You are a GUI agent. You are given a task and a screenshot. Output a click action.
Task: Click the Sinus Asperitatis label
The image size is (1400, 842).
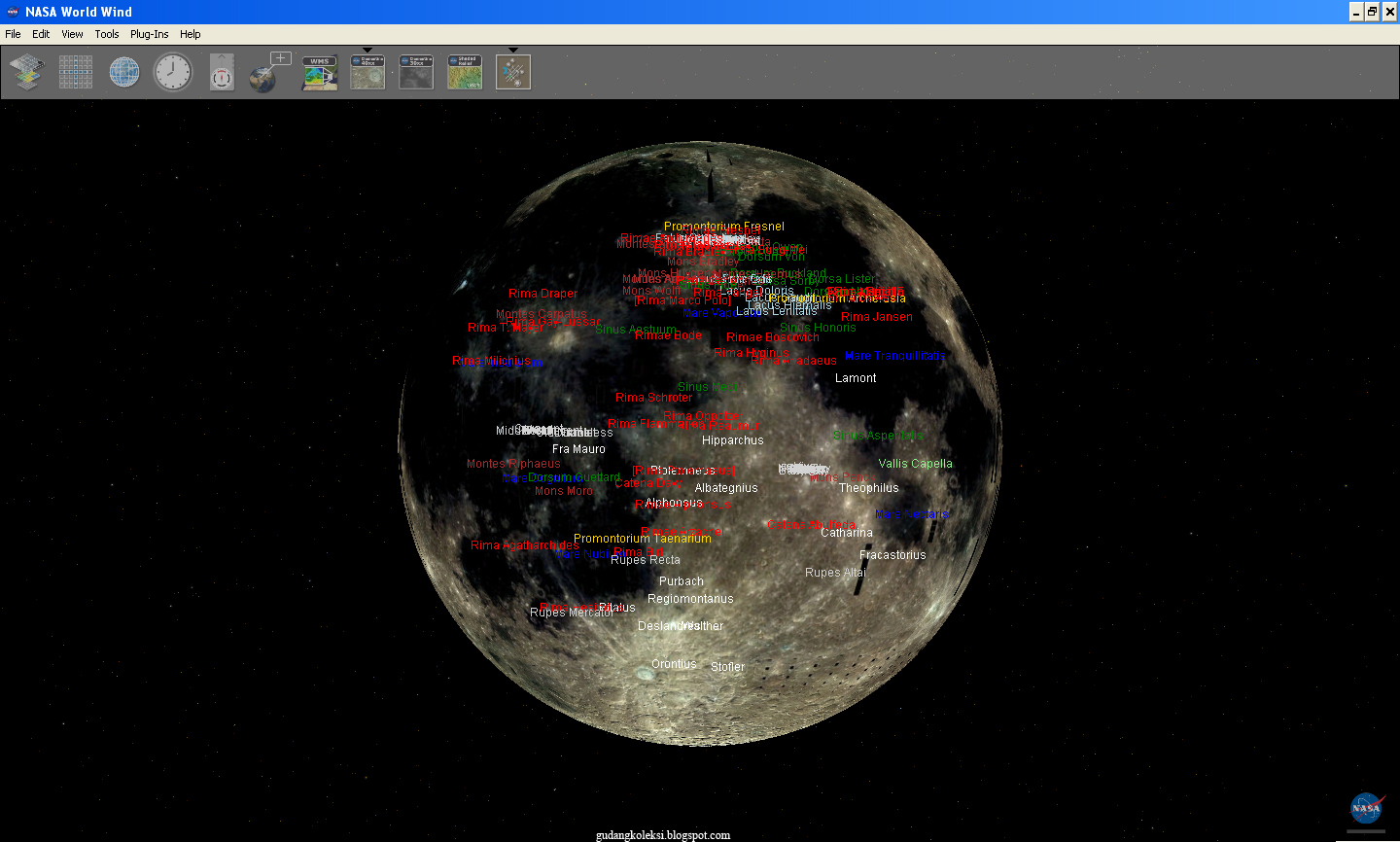pos(878,436)
